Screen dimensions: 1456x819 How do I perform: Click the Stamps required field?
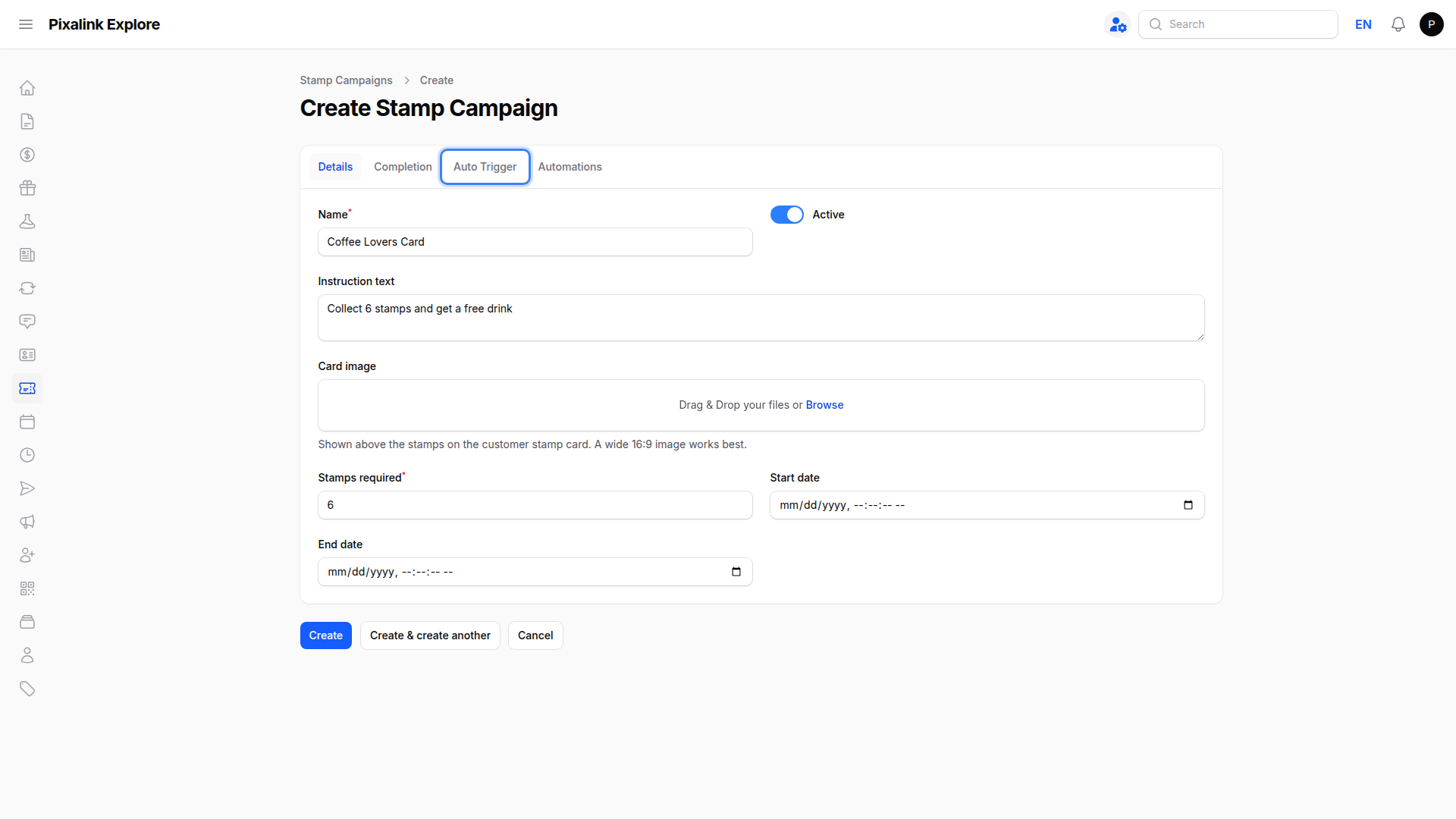(x=535, y=505)
